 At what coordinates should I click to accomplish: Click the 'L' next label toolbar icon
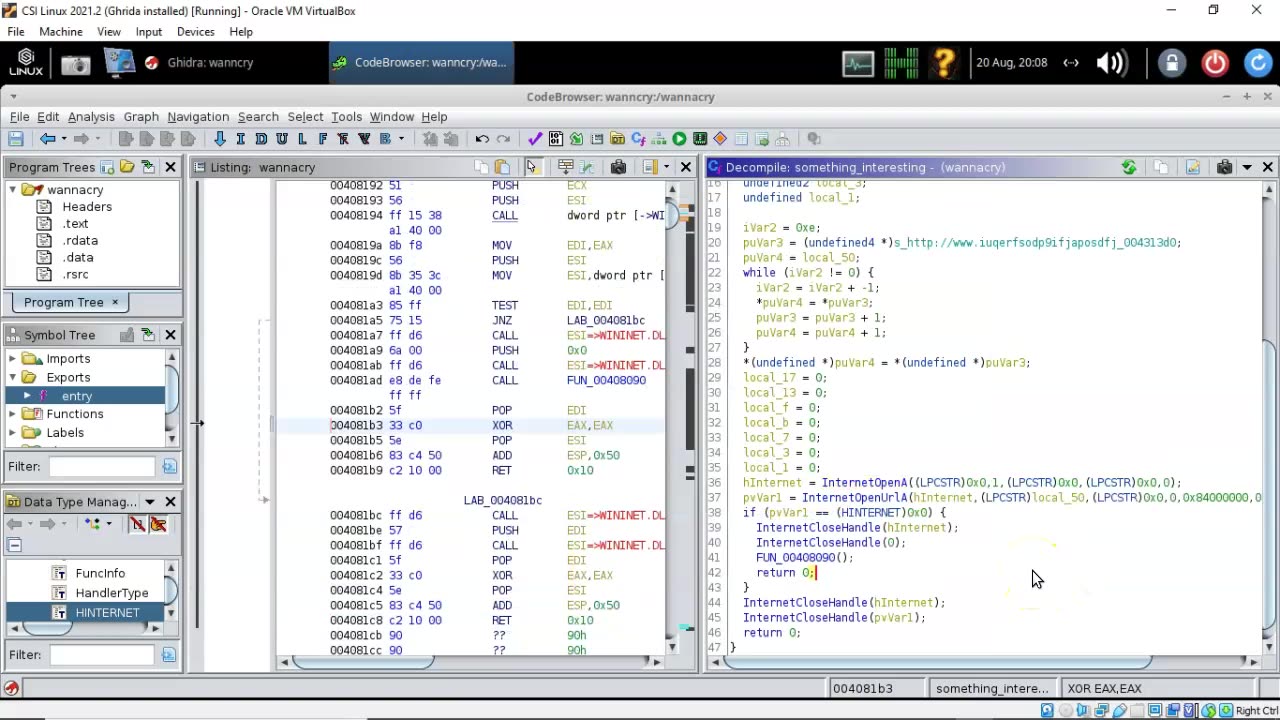point(302,139)
